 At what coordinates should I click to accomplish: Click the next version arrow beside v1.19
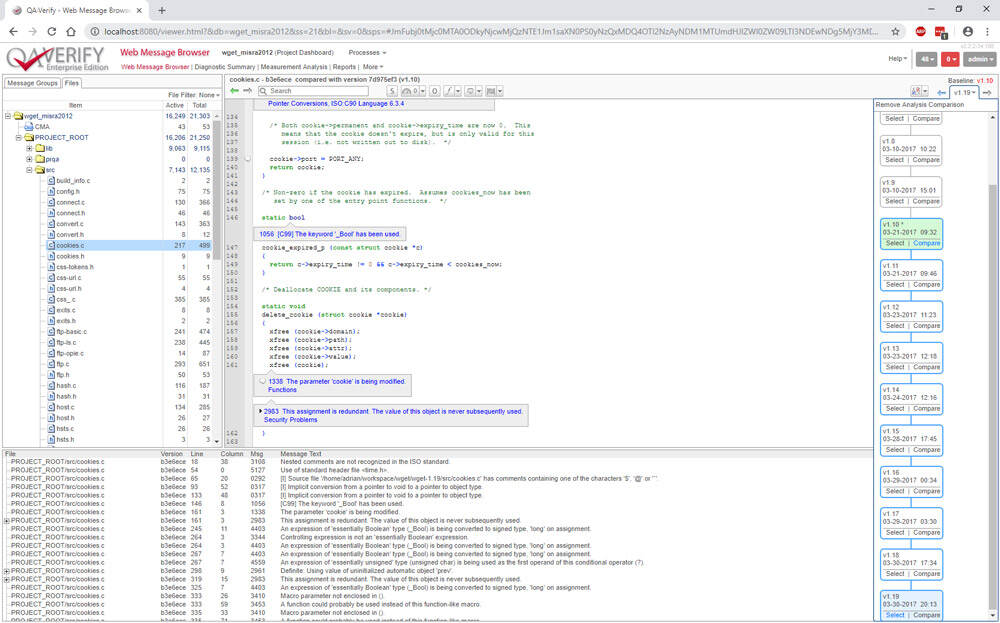987,92
